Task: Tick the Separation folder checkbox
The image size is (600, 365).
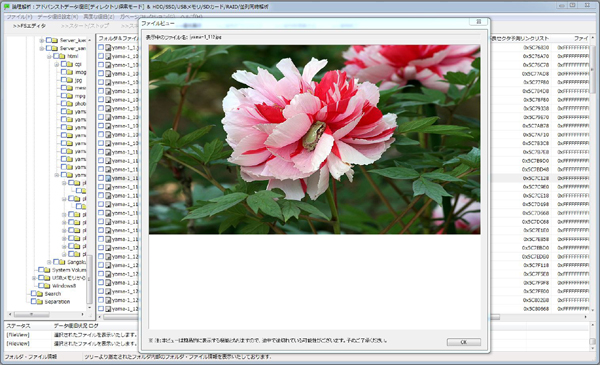Action: click(34, 301)
